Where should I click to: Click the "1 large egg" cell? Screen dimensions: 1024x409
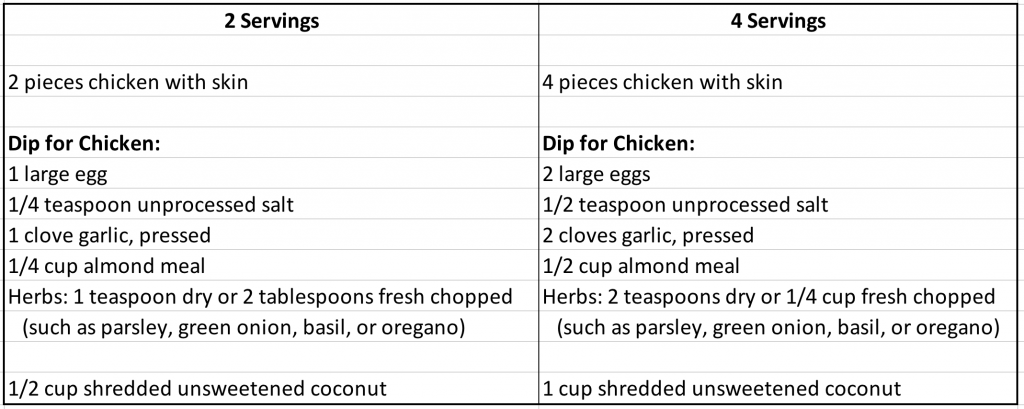click(x=272, y=174)
